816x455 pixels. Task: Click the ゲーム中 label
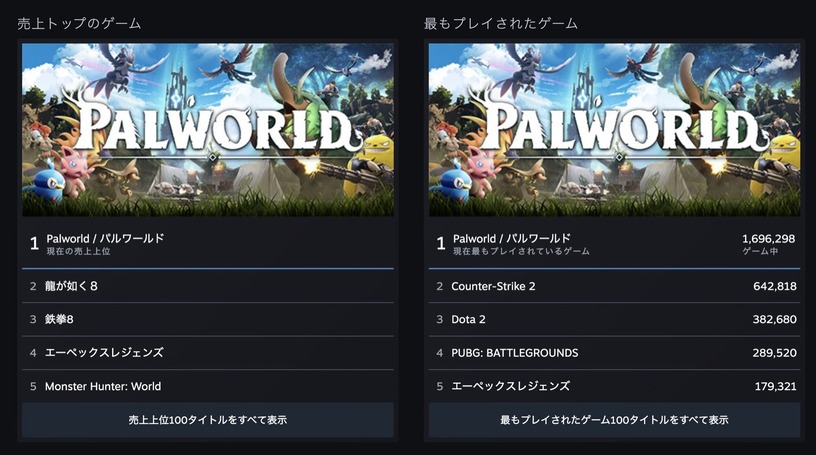pos(760,251)
